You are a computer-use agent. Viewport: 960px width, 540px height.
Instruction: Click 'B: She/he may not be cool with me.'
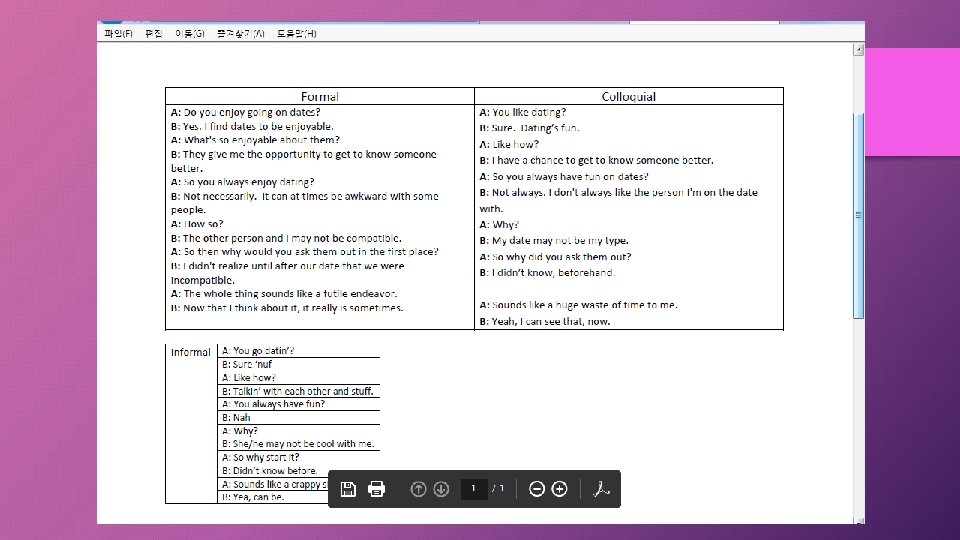point(298,444)
